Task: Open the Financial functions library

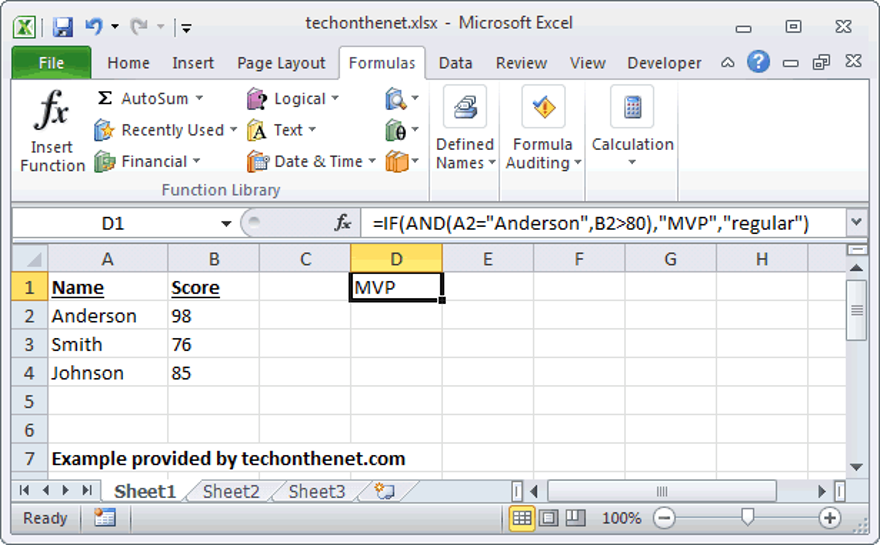Action: pyautogui.click(x=147, y=161)
